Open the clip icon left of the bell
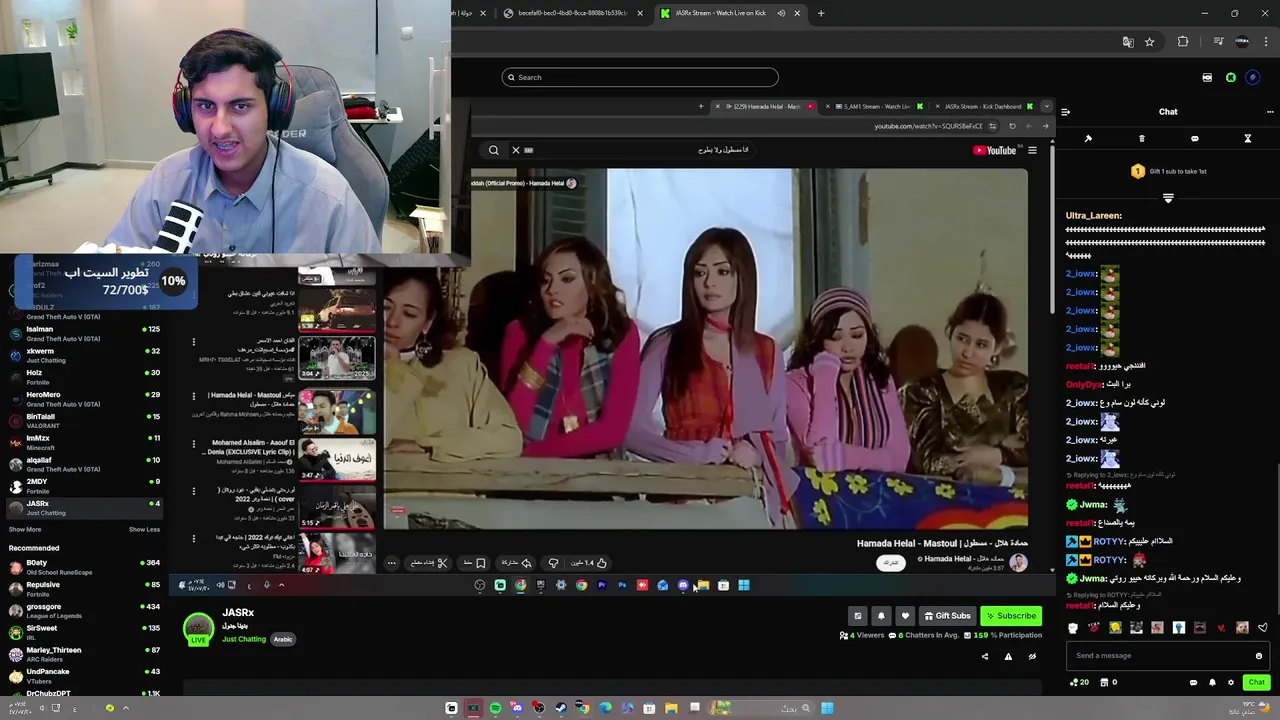 point(857,616)
